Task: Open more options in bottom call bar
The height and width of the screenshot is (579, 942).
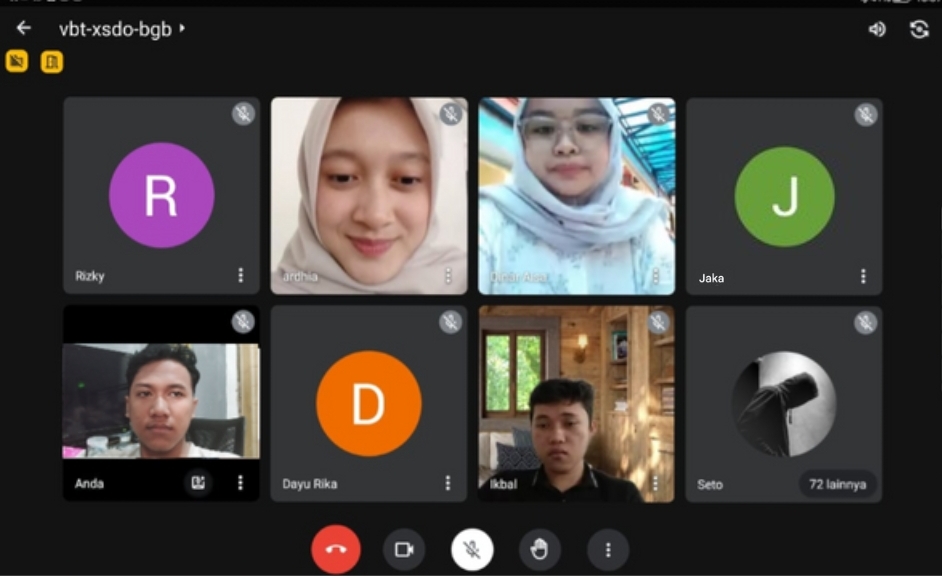Action: 607,549
